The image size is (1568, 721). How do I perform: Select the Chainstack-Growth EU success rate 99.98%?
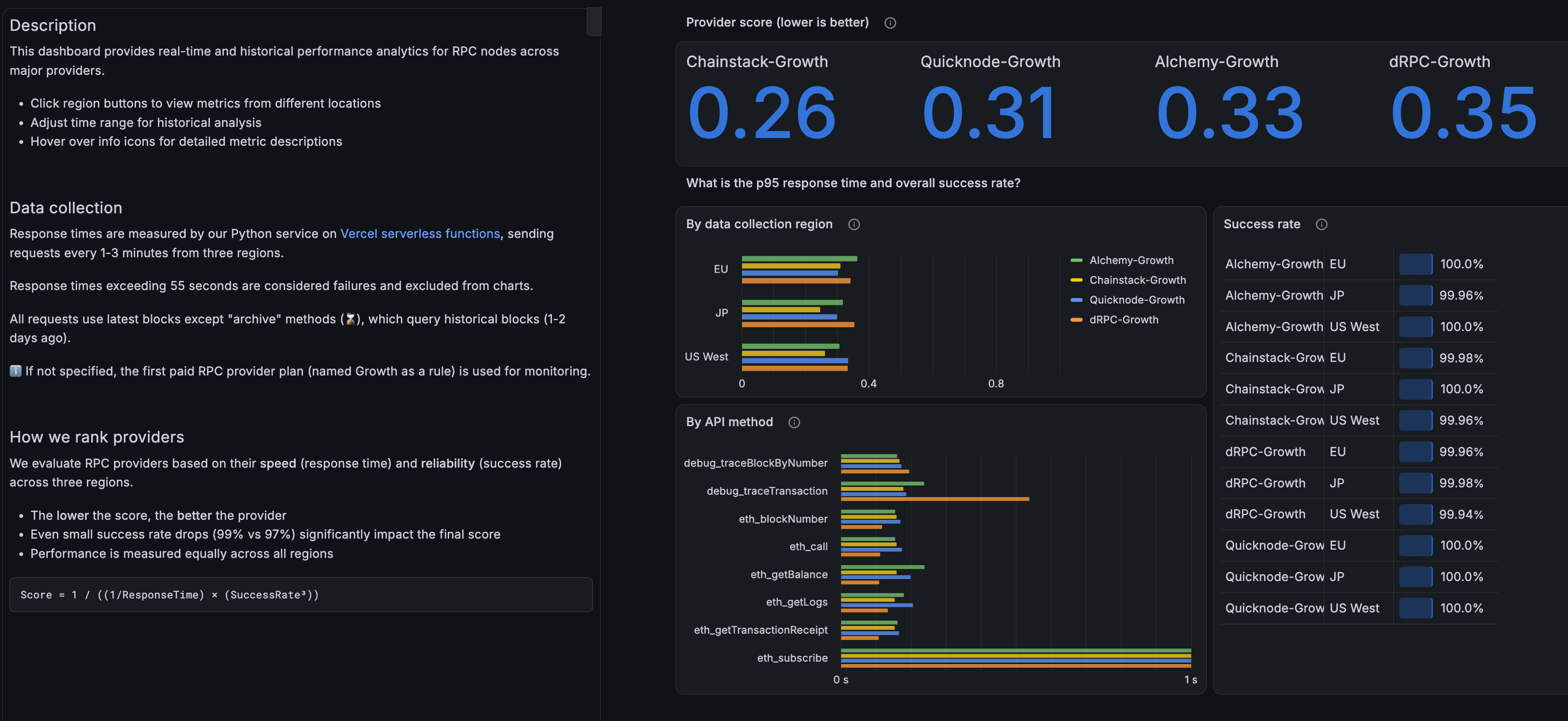(x=1461, y=358)
